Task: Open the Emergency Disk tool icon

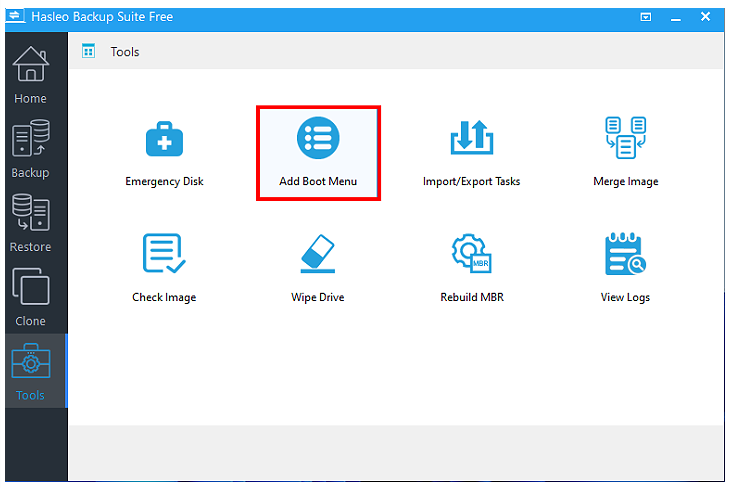Action: pyautogui.click(x=164, y=139)
